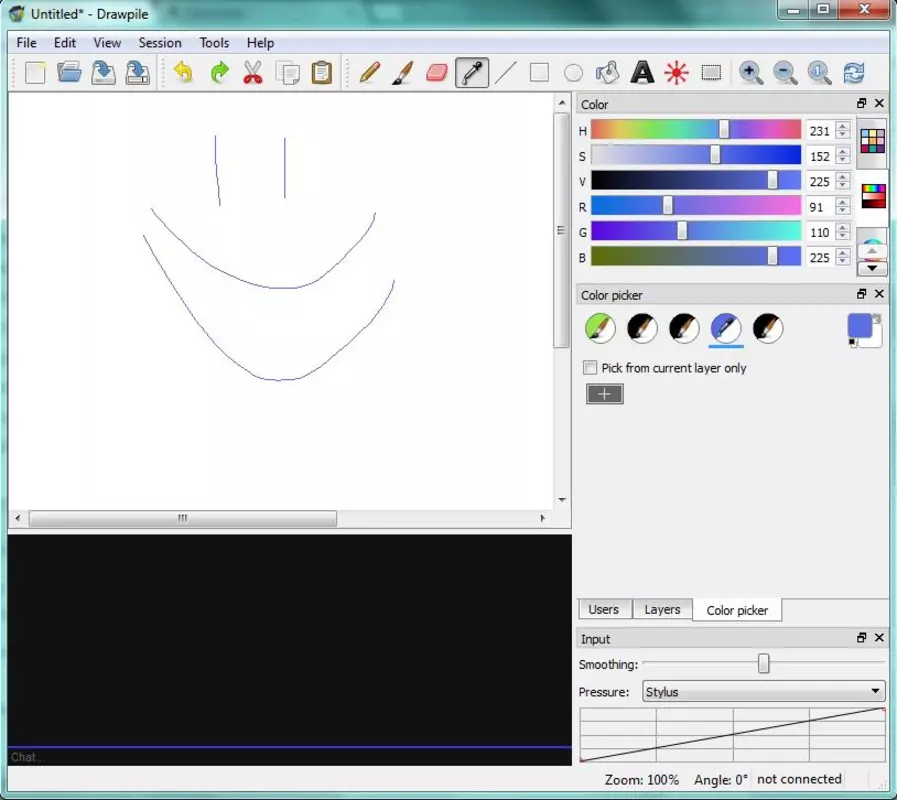The width and height of the screenshot is (897, 800).
Task: Click the Save As toolbar icon
Action: pyautogui.click(x=138, y=73)
